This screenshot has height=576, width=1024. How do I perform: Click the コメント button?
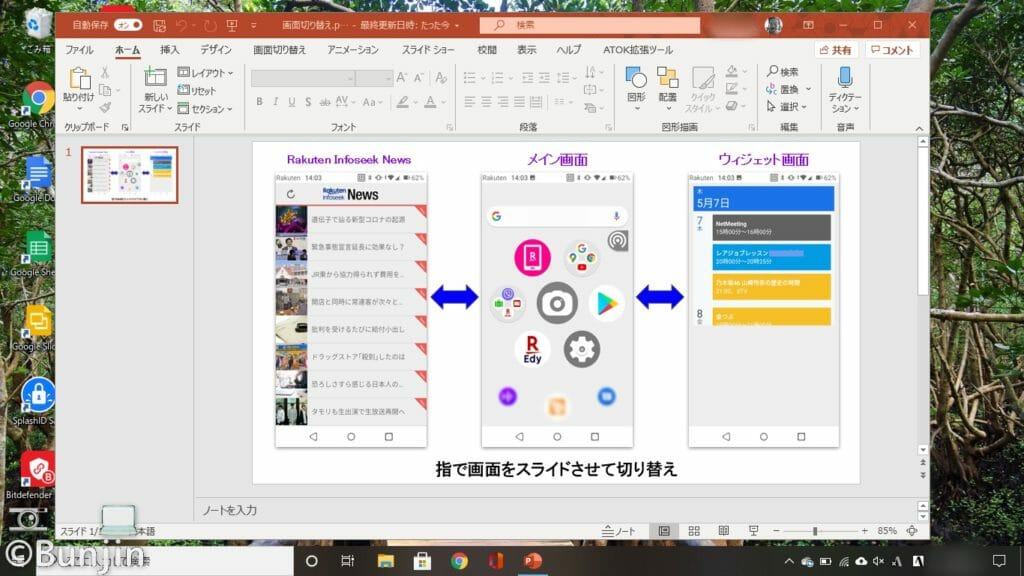[892, 50]
